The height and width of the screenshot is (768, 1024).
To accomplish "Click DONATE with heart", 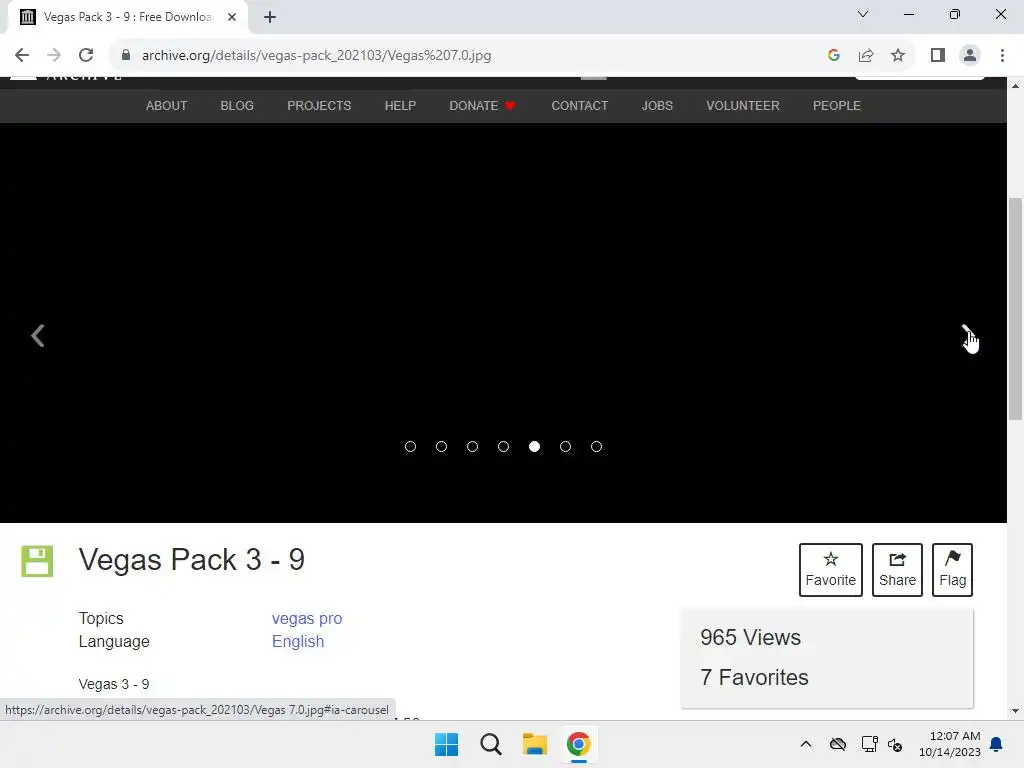I will point(482,106).
